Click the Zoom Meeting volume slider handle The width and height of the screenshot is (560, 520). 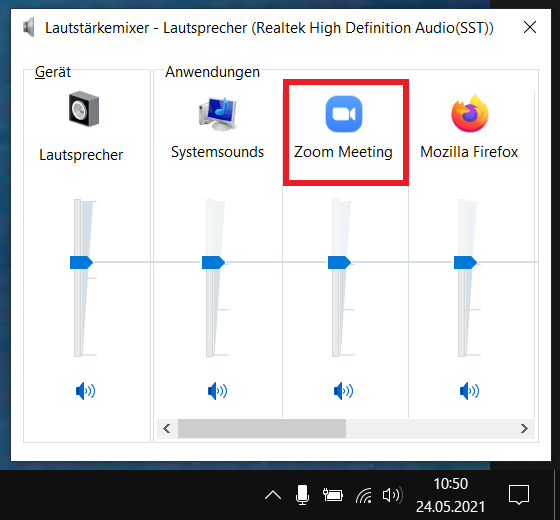339,262
